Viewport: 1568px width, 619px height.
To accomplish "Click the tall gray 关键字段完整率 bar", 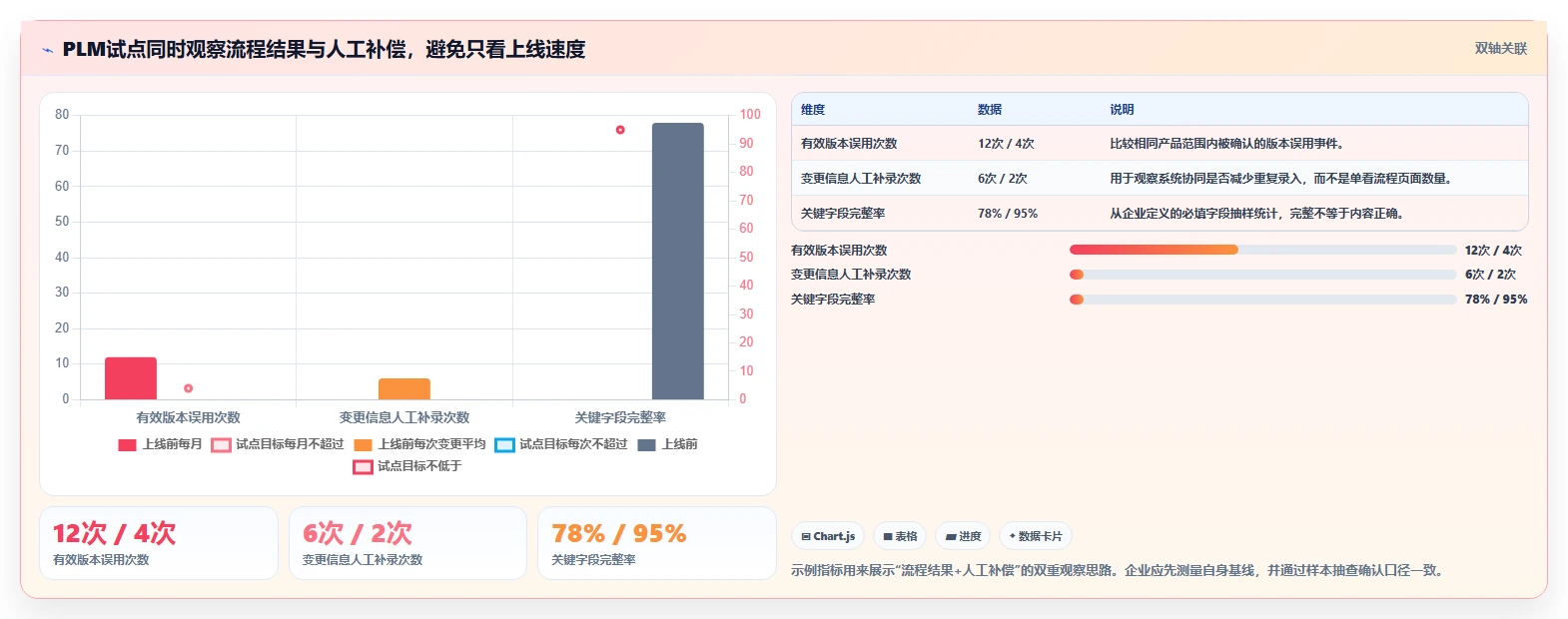I will [x=678, y=262].
